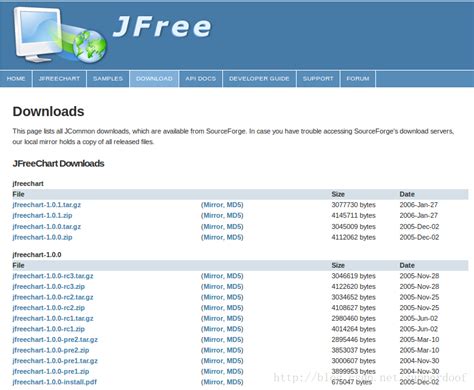This screenshot has height=390, width=474.
Task: Click the date of jfreechart-1.0.0-pre2.zip
Action: tap(419, 350)
